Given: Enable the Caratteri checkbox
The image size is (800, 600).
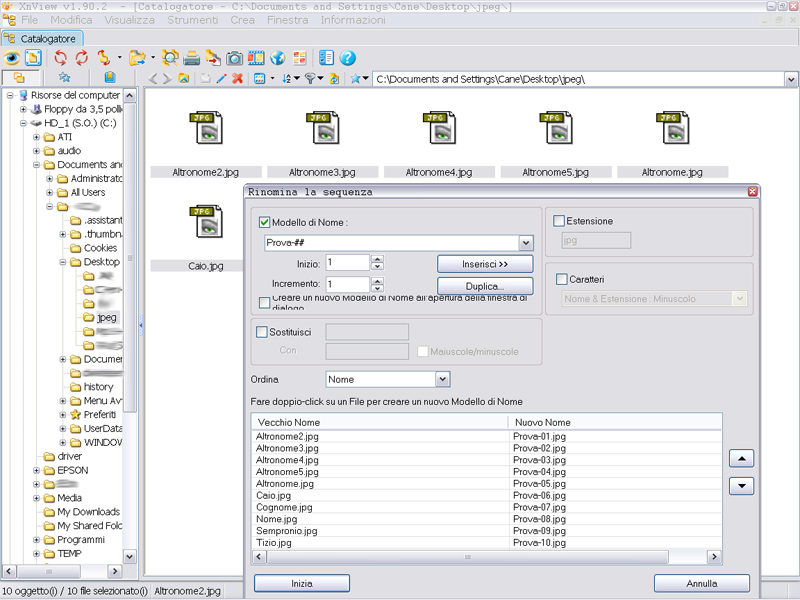Looking at the screenshot, I should pos(562,279).
